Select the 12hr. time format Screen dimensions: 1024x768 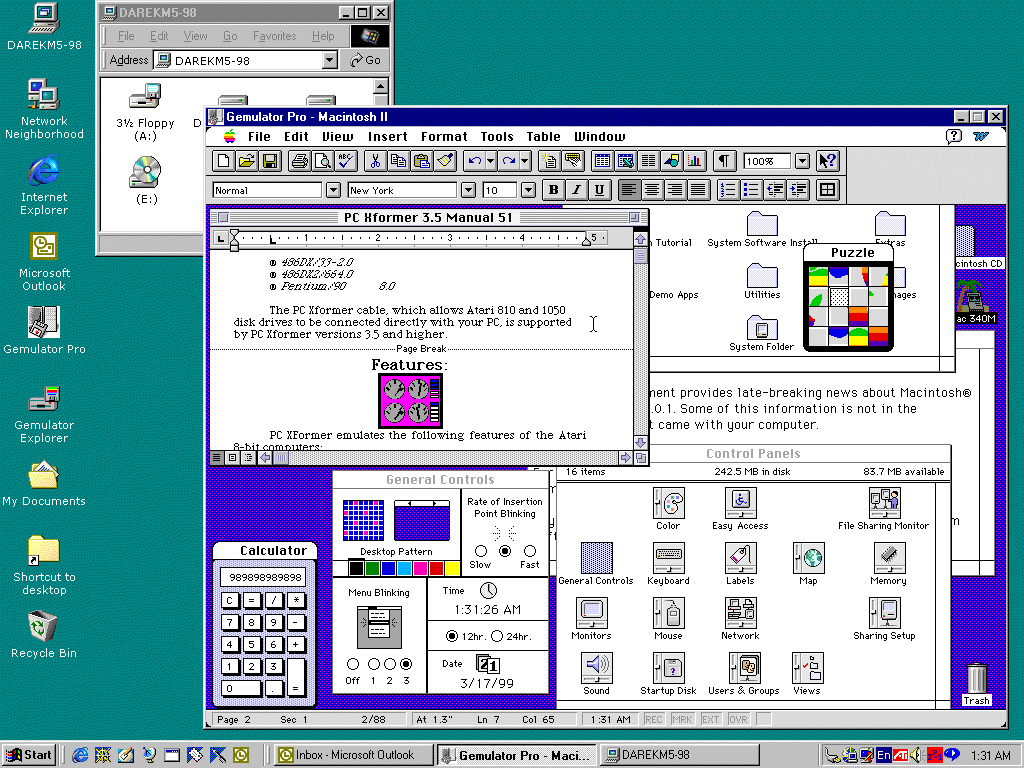coord(451,635)
